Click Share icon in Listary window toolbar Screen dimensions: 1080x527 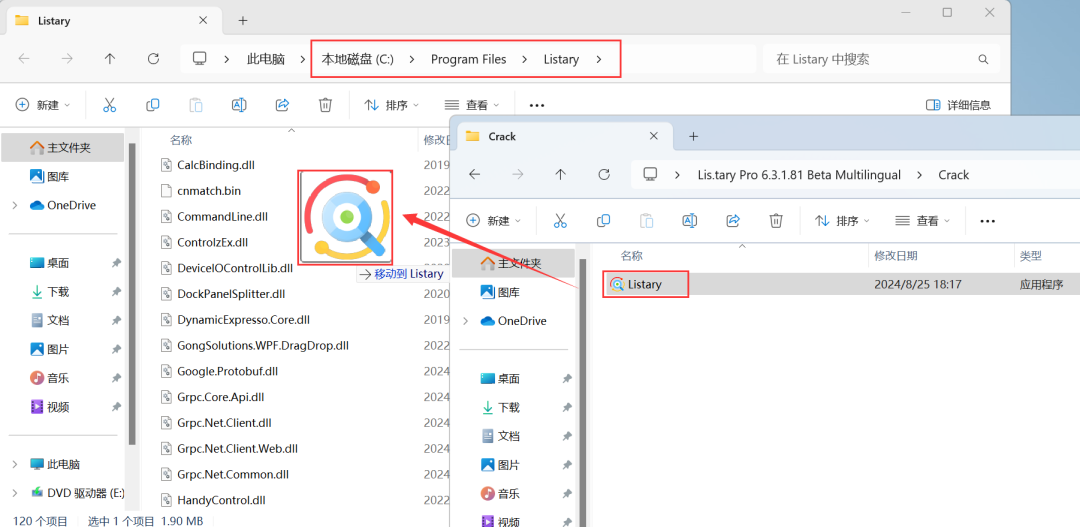(282, 105)
